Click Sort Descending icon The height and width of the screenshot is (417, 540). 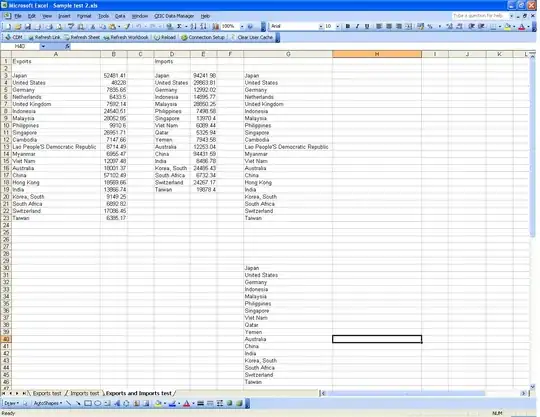coord(204,26)
